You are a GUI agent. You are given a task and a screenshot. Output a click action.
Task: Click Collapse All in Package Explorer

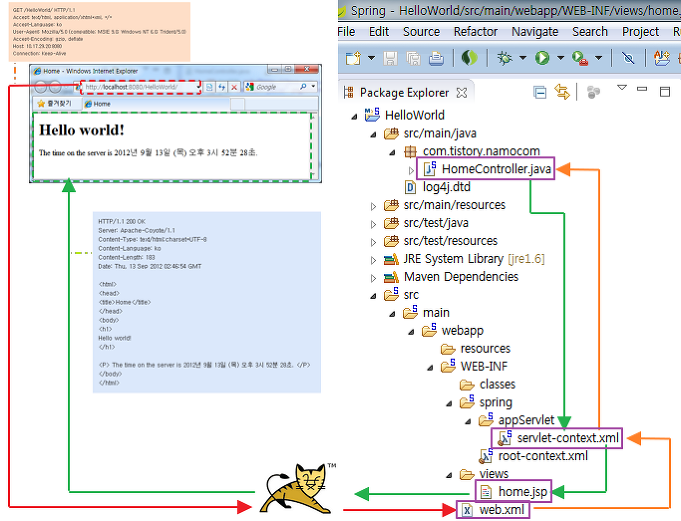click(x=540, y=92)
